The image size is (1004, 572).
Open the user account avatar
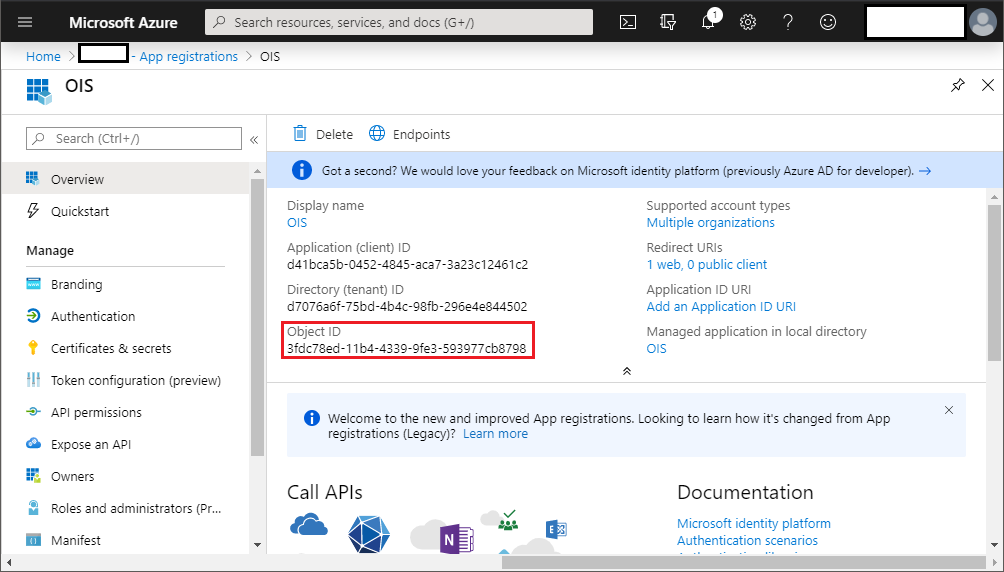click(x=983, y=22)
